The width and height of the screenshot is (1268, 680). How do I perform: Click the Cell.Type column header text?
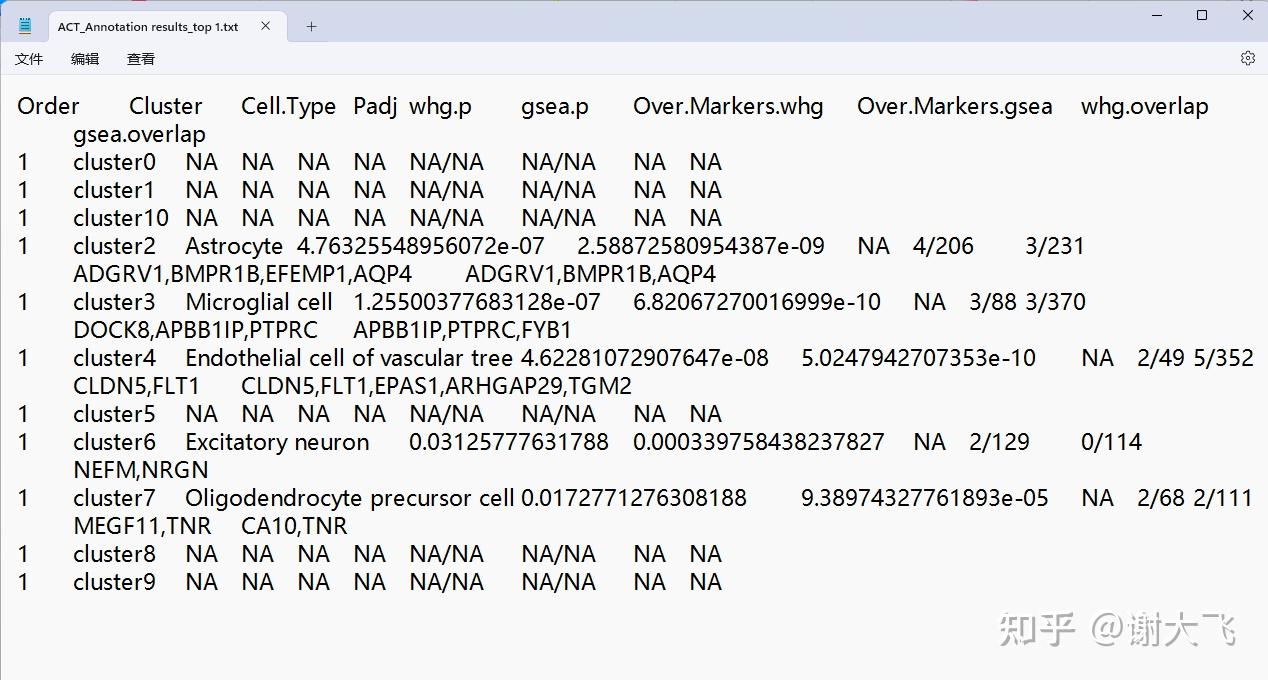click(x=288, y=106)
